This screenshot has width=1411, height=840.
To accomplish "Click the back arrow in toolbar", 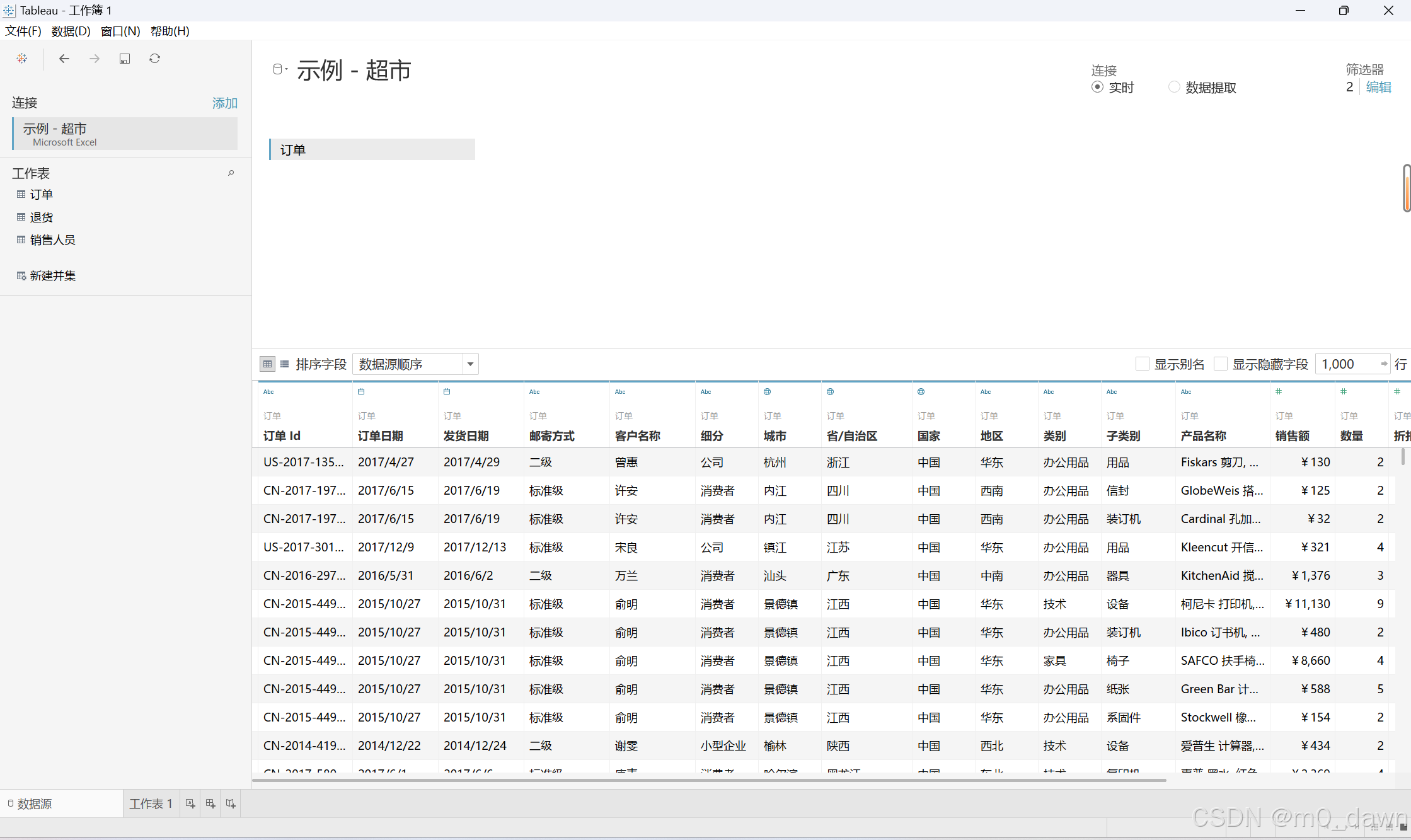I will coord(64,59).
